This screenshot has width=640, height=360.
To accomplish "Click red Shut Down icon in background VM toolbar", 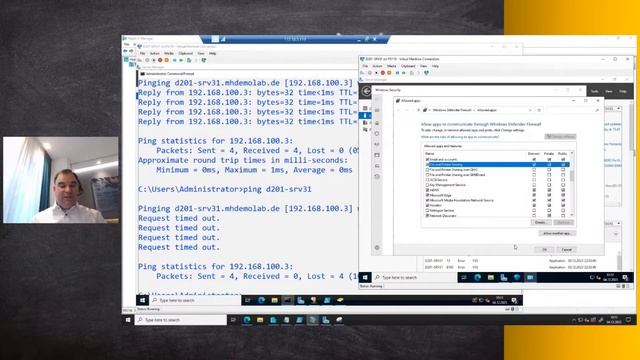I will (x=160, y=60).
